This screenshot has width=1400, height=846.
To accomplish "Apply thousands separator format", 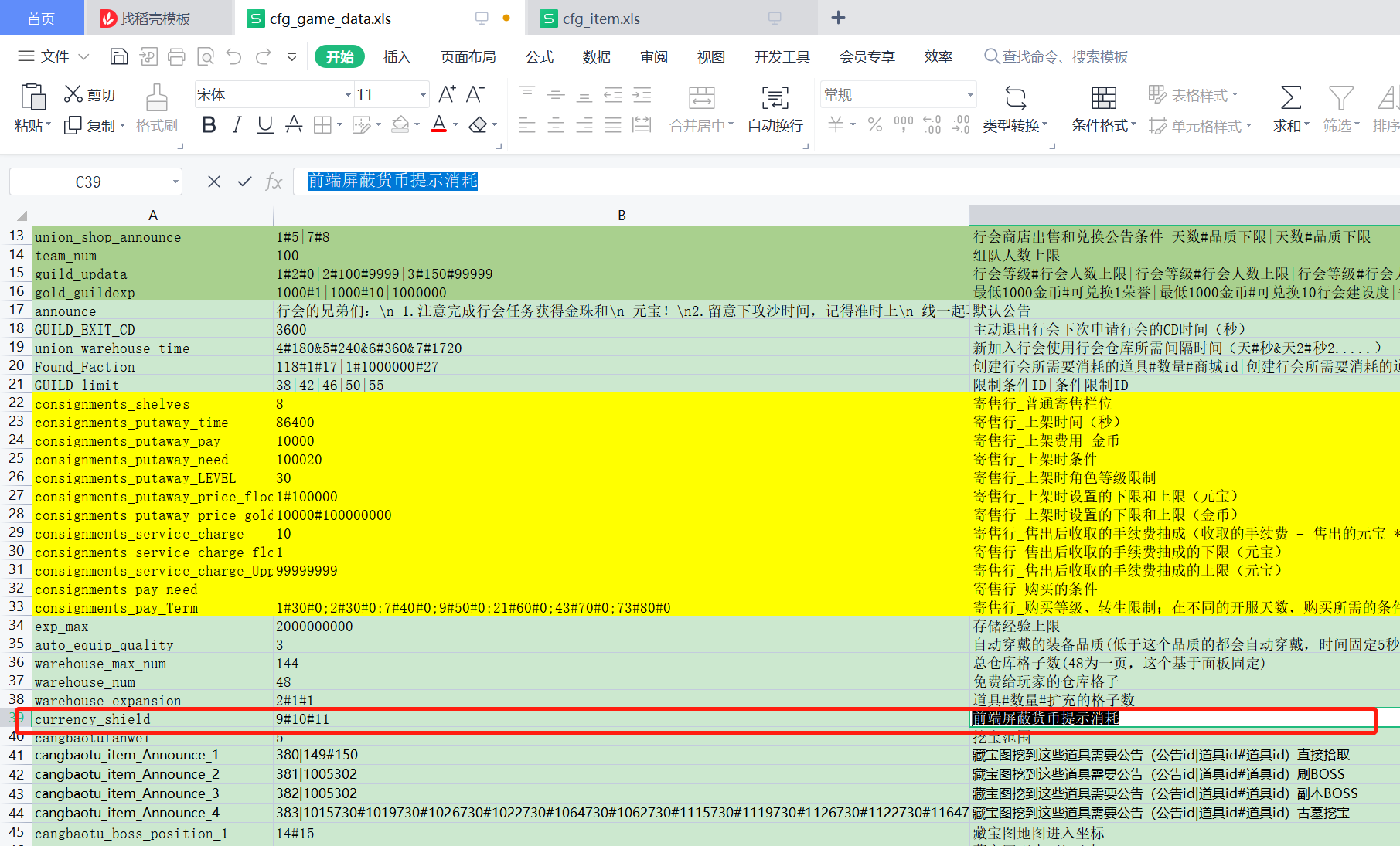I will coord(903,124).
